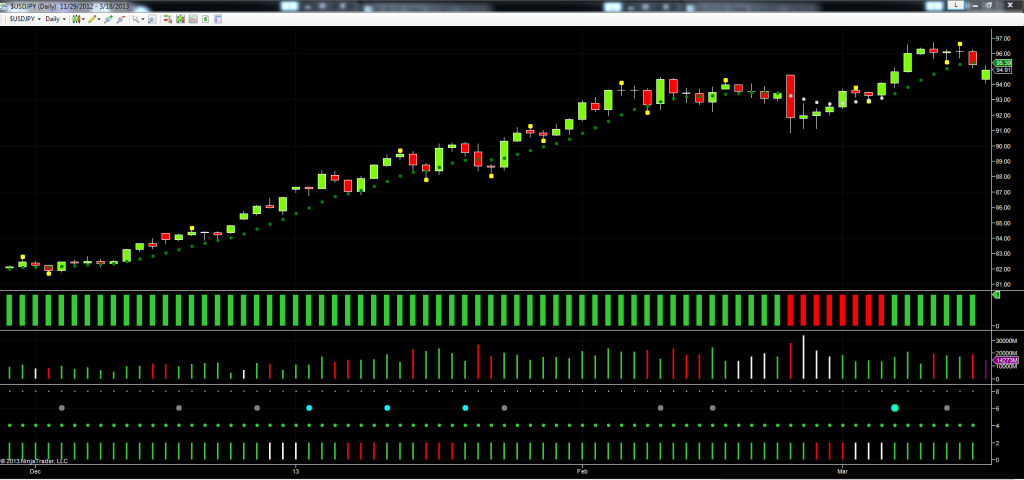
Task: Click the '13 year label on time axis
Action: coord(296,470)
